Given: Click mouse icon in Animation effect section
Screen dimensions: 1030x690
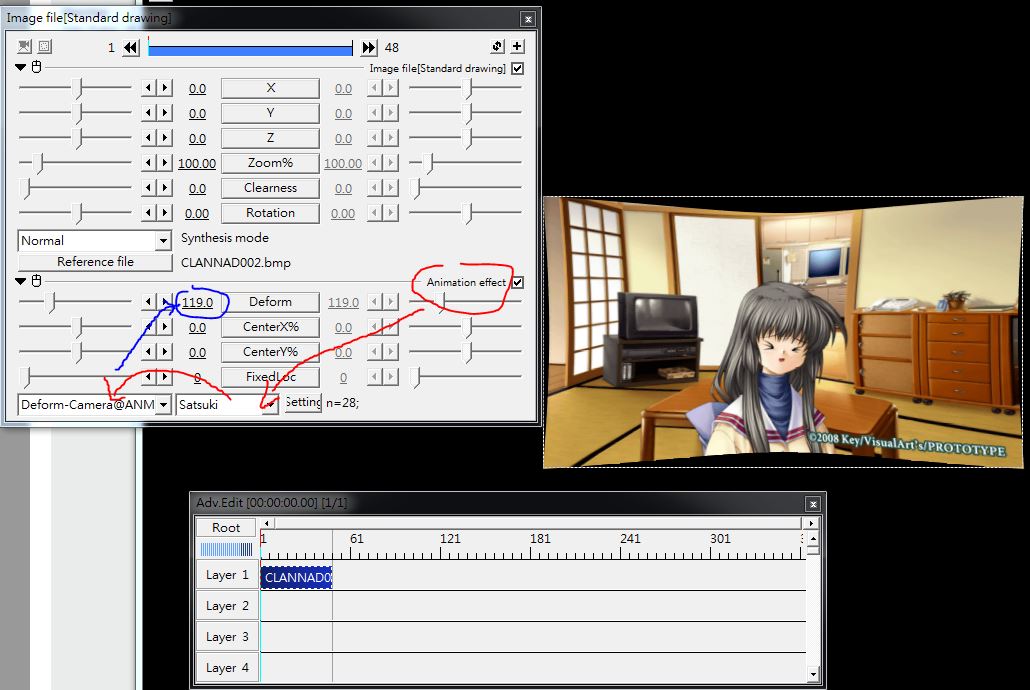Looking at the screenshot, I should tap(37, 281).
